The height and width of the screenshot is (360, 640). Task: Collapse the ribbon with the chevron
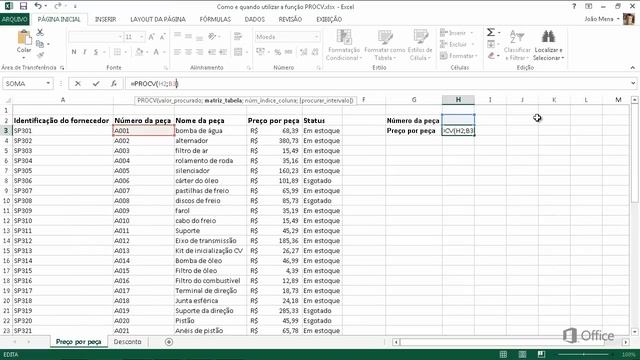633,68
